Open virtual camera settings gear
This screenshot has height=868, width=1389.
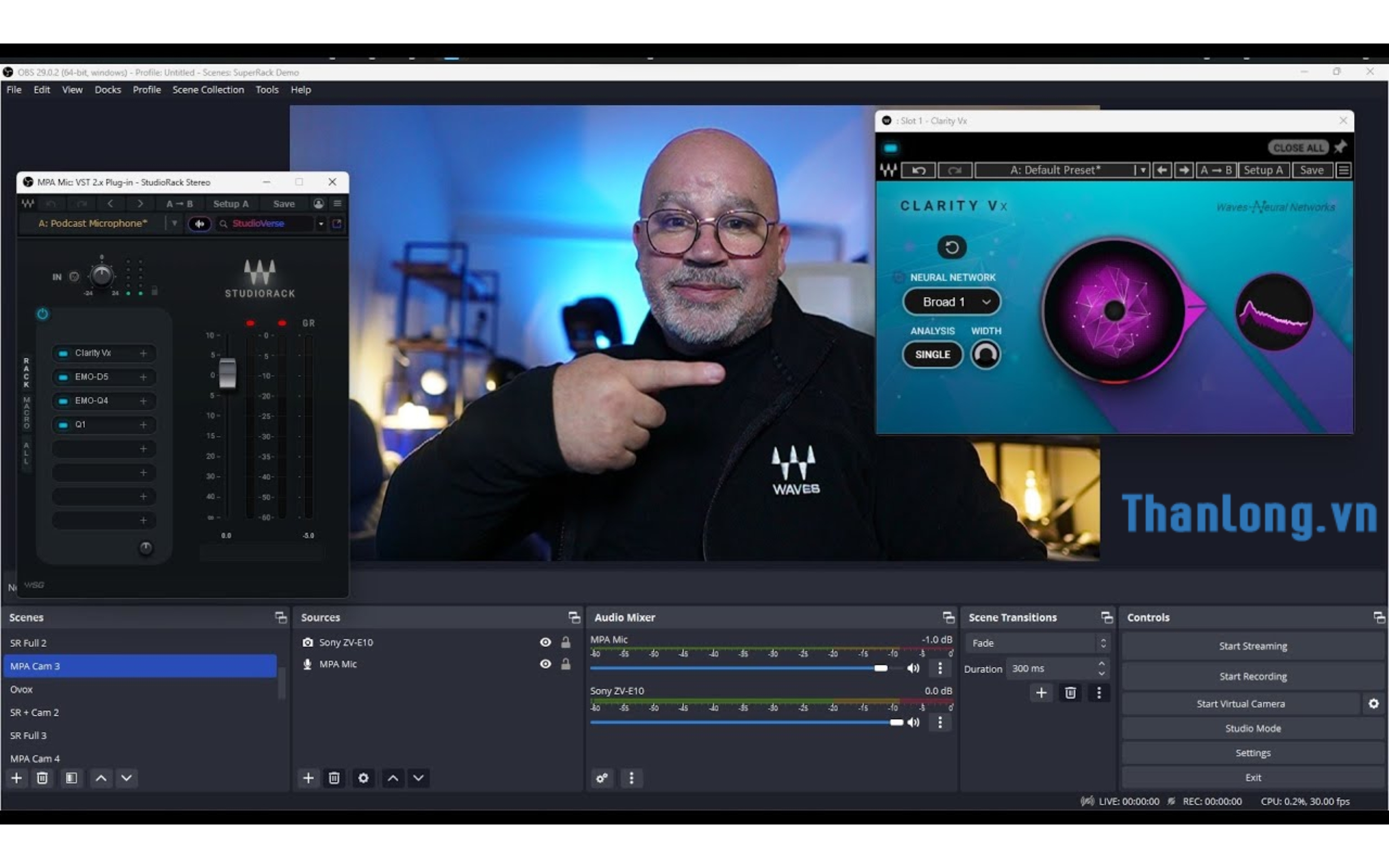(x=1373, y=703)
